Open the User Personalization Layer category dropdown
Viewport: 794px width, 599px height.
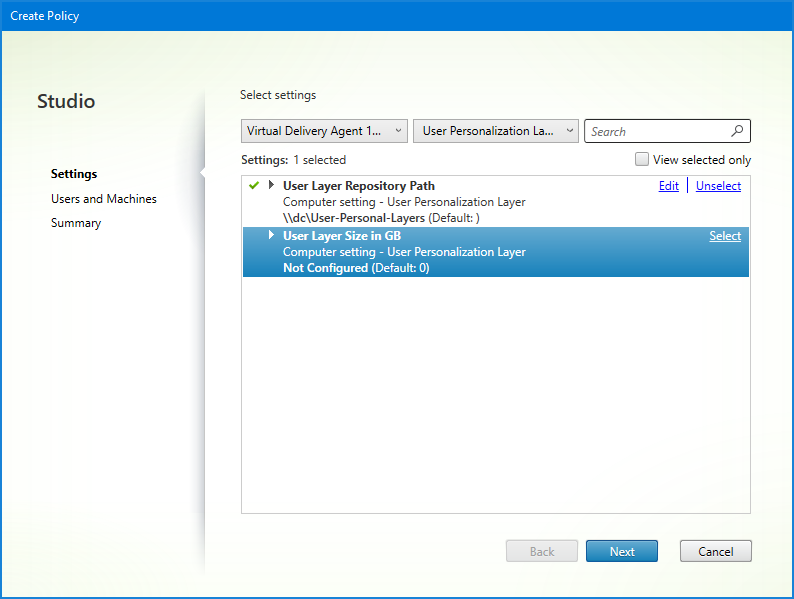(495, 131)
